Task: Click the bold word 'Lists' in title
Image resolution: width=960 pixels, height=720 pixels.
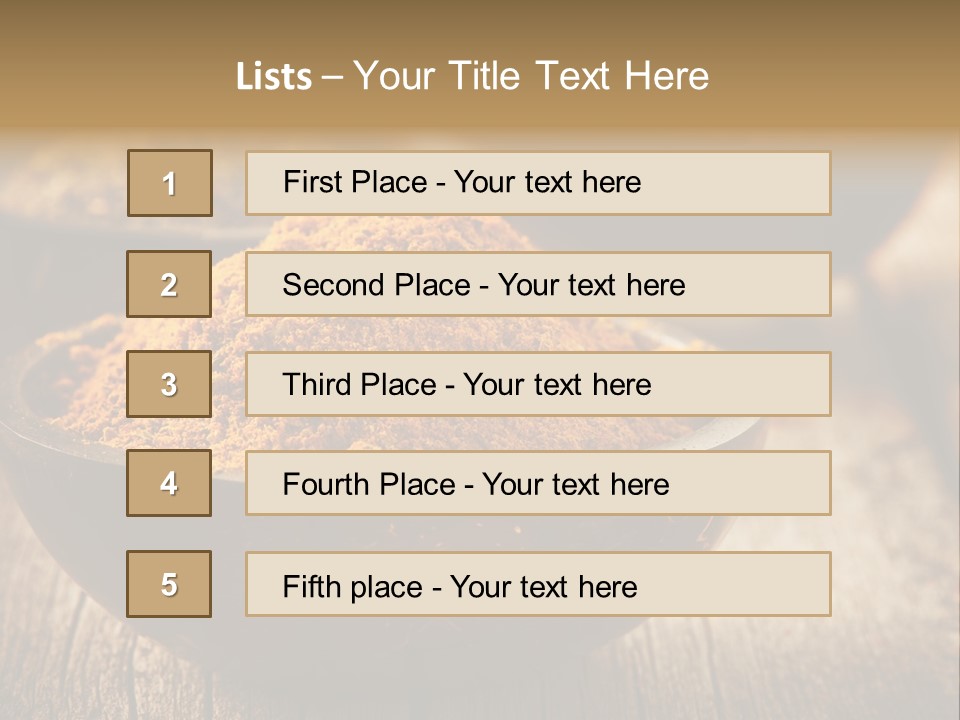Action: (x=274, y=77)
